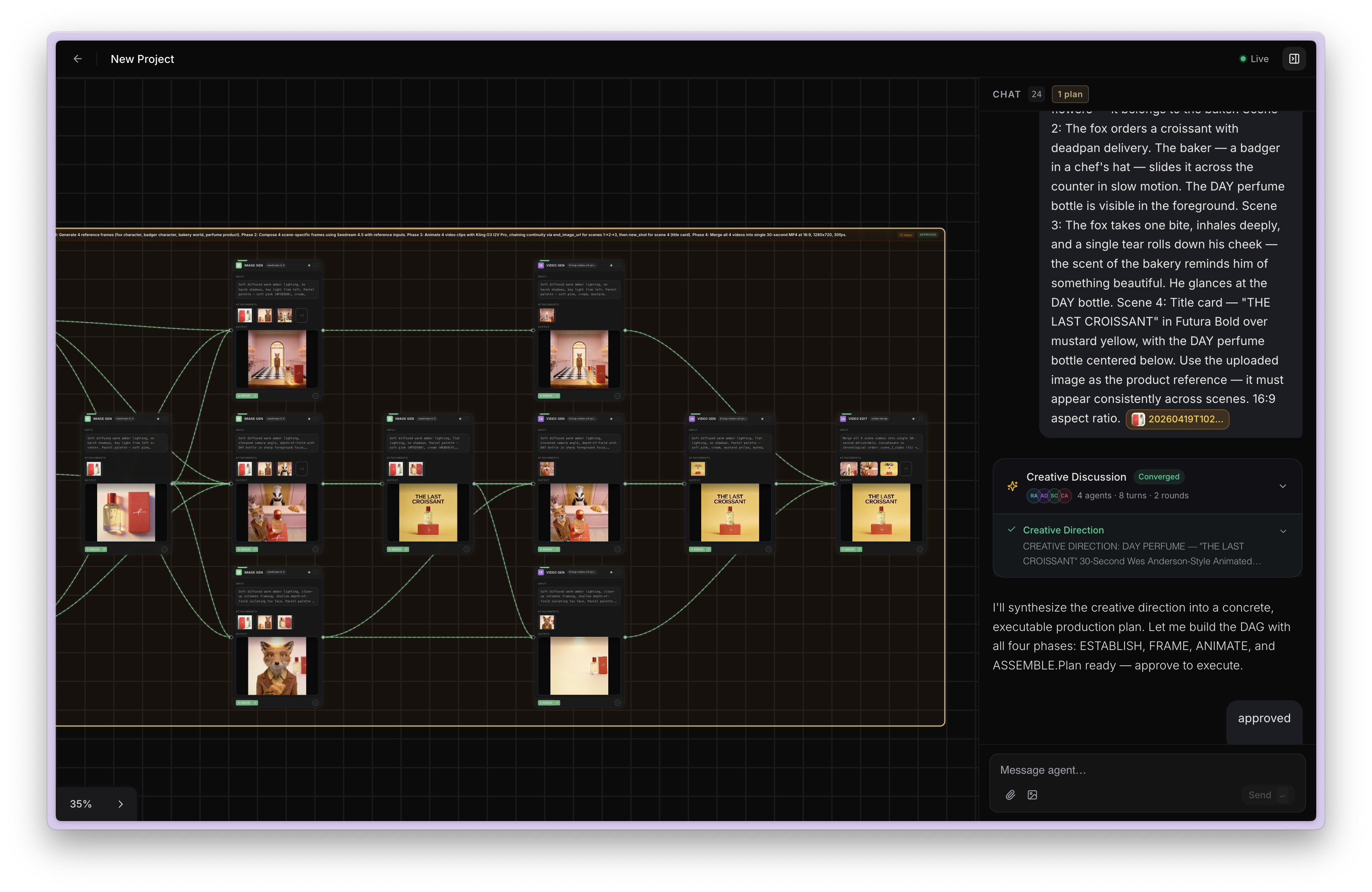Collapse the IMAGE GEN node with minus button
Viewport: 1372px width, 892px height.
316,266
